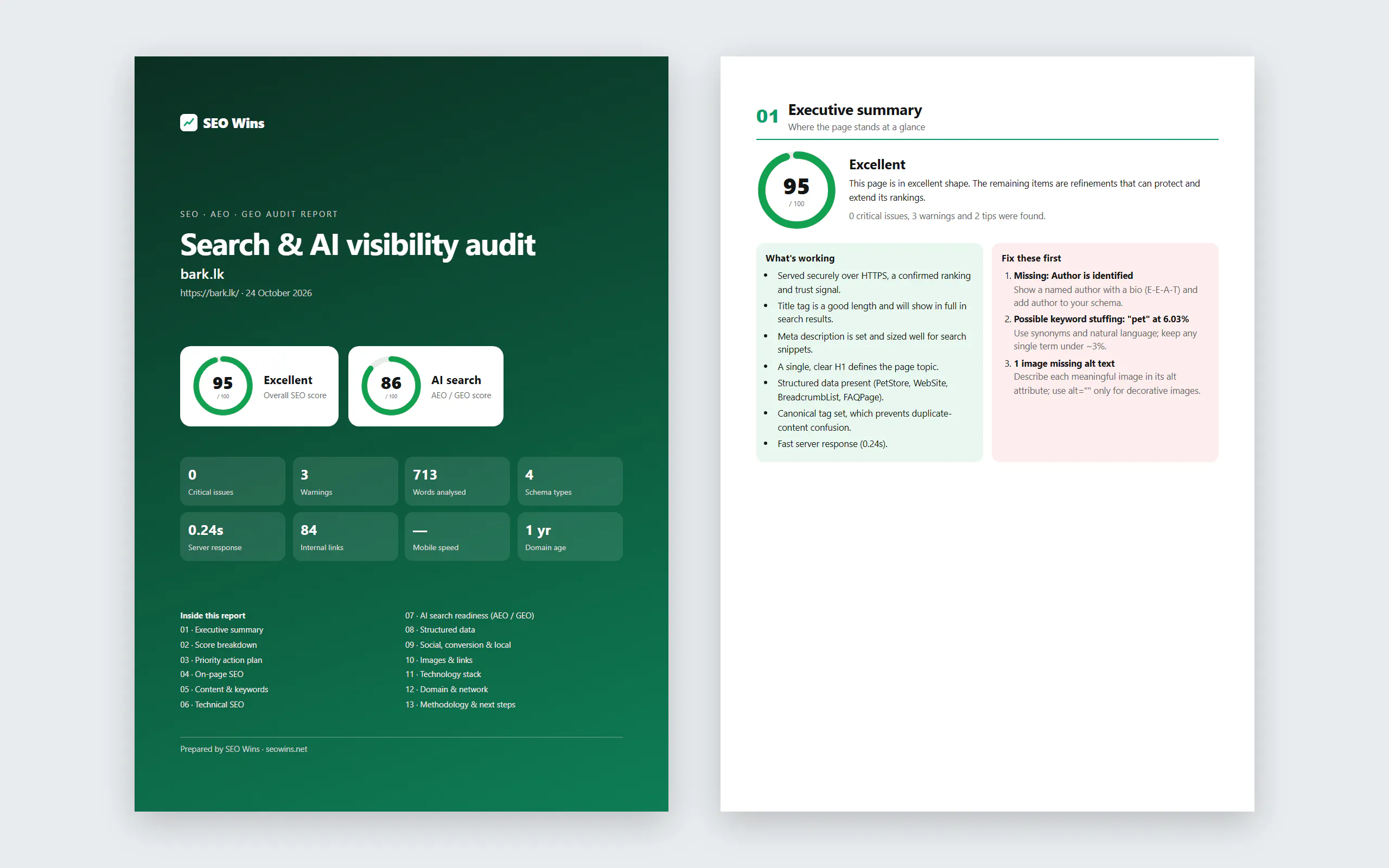Image resolution: width=1389 pixels, height=868 pixels.
Task: Open contents entry 04 On-page SEO
Action: point(212,674)
